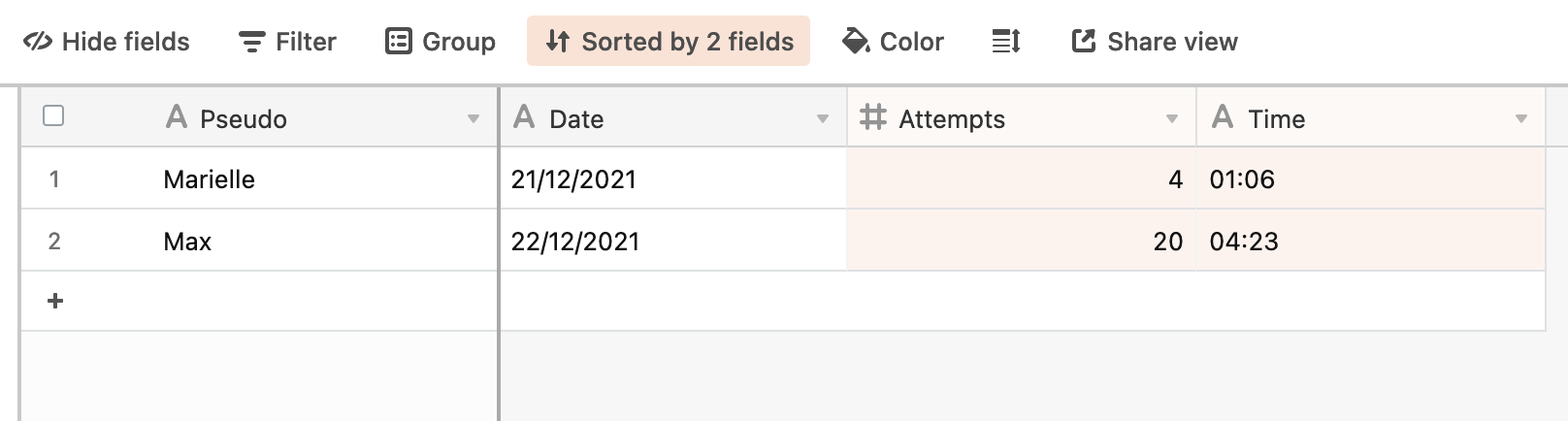Click the Share view export icon
Screen dimensions: 1568x421
[1084, 42]
